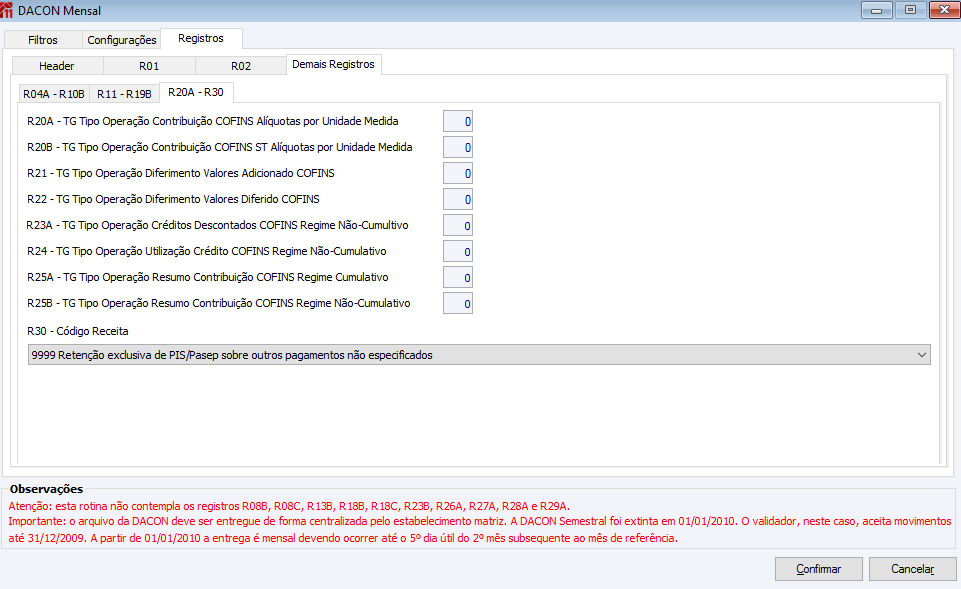
Task: Switch to the R02 sub-tab
Action: point(241,66)
